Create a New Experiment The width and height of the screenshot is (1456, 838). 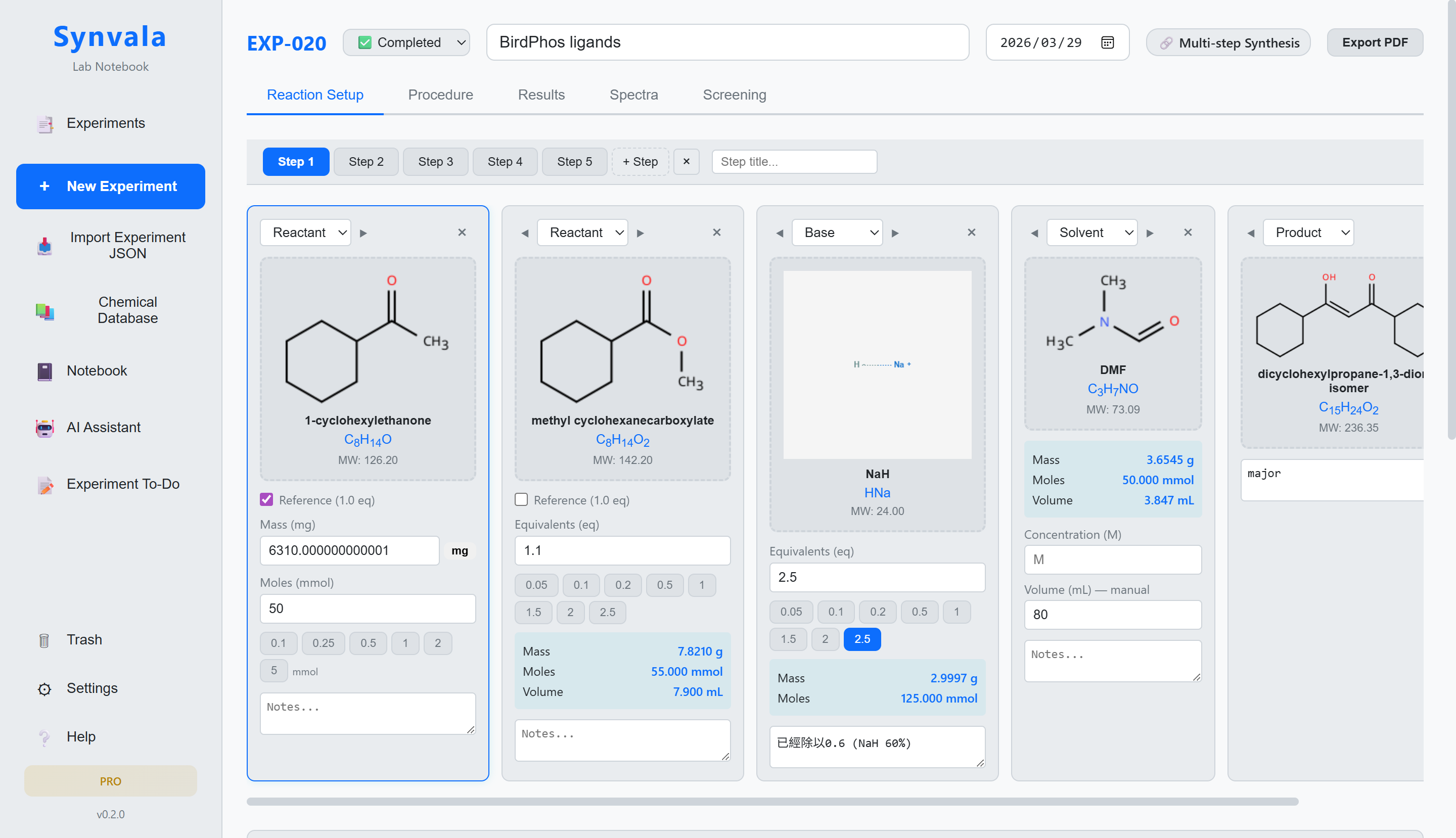click(x=111, y=187)
